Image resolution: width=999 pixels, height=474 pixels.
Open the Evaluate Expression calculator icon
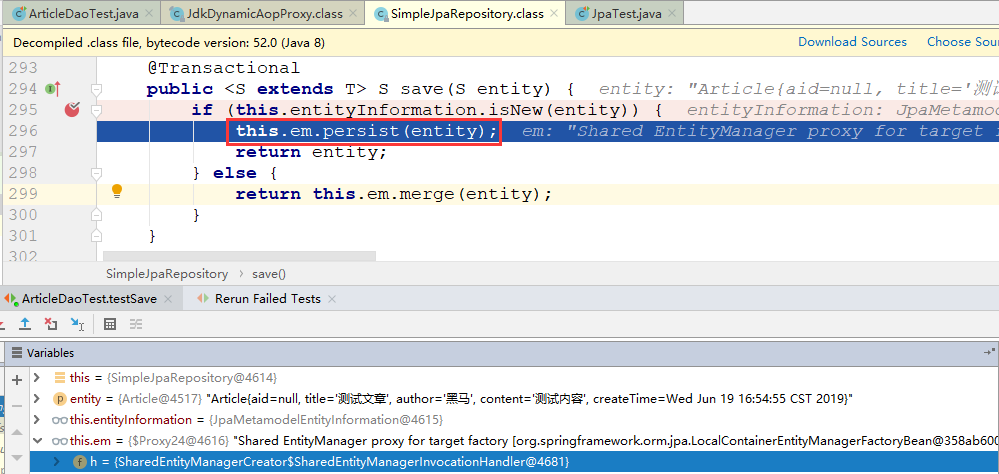coord(110,324)
